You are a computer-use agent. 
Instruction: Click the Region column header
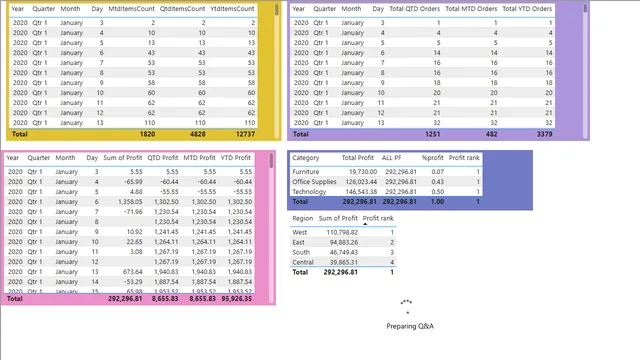coord(302,218)
